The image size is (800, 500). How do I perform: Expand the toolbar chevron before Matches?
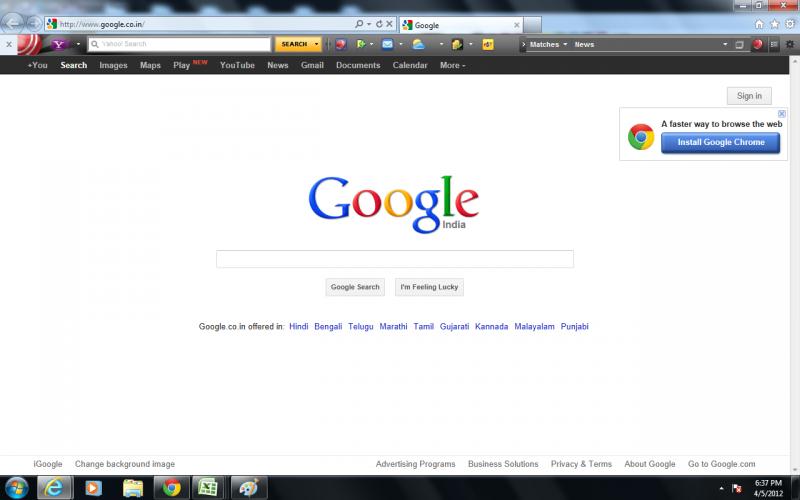coord(523,44)
